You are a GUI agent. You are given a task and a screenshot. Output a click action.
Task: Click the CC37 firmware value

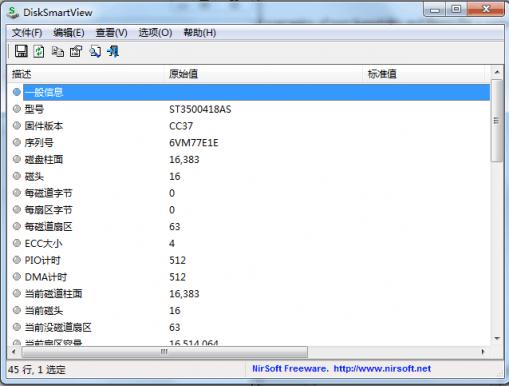pos(181,126)
